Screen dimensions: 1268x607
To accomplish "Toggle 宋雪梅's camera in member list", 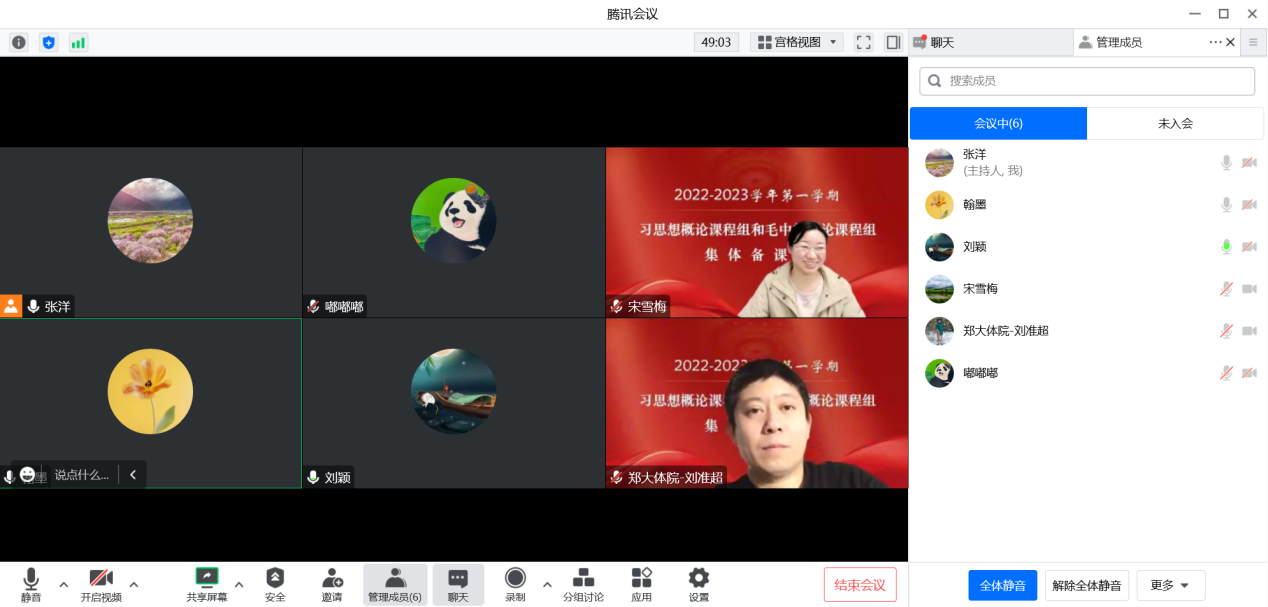I will point(1249,288).
